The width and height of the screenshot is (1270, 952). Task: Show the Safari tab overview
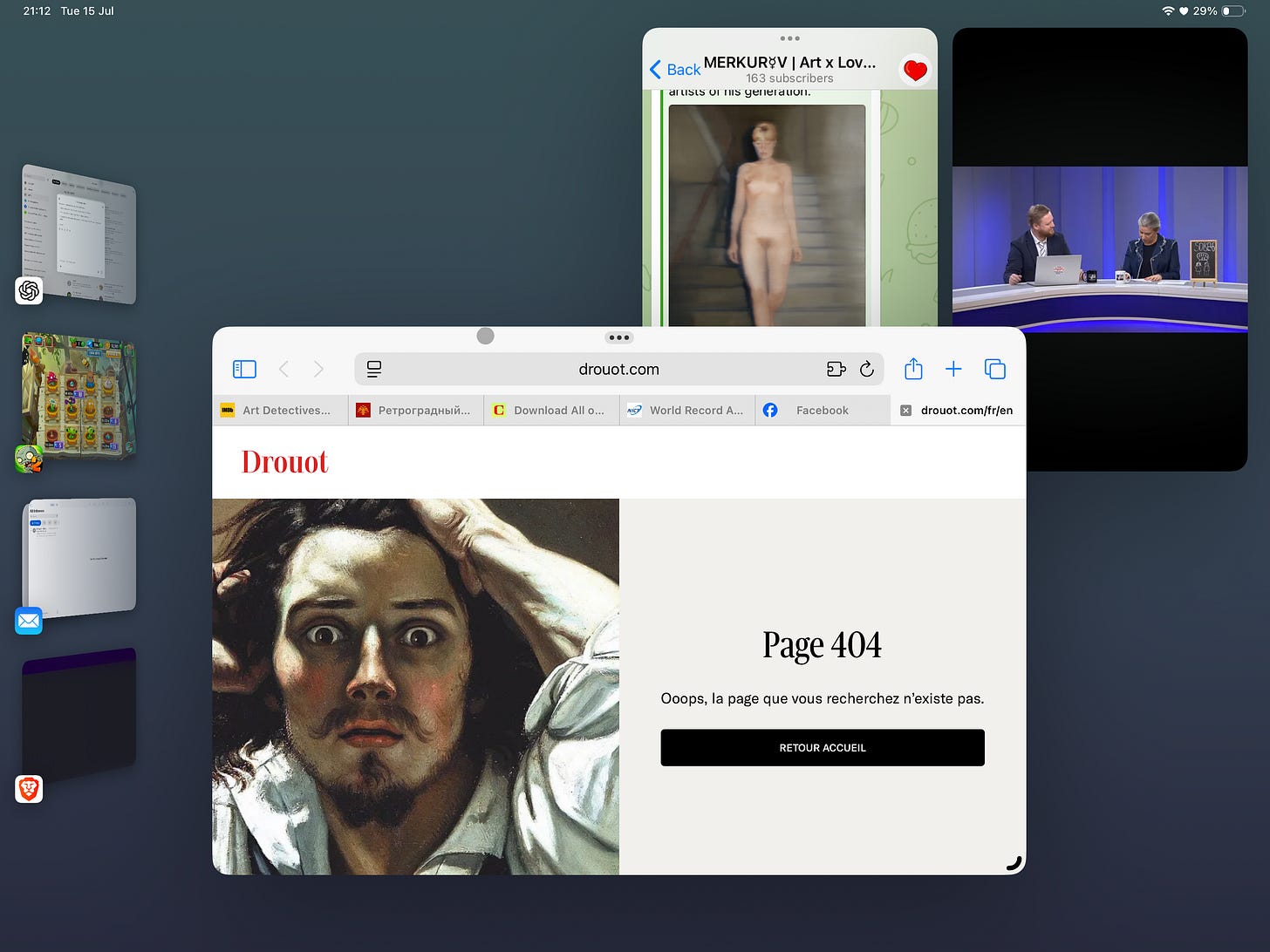[994, 370]
